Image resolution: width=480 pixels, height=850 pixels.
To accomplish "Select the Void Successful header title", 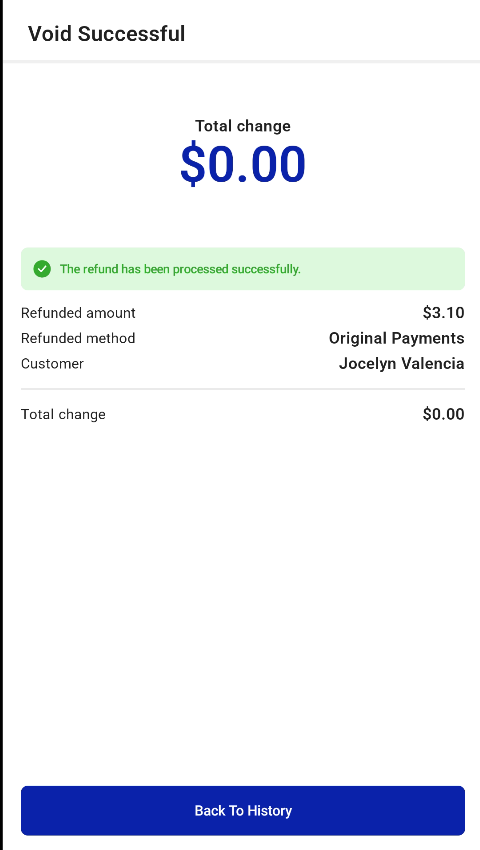I will point(107,34).
